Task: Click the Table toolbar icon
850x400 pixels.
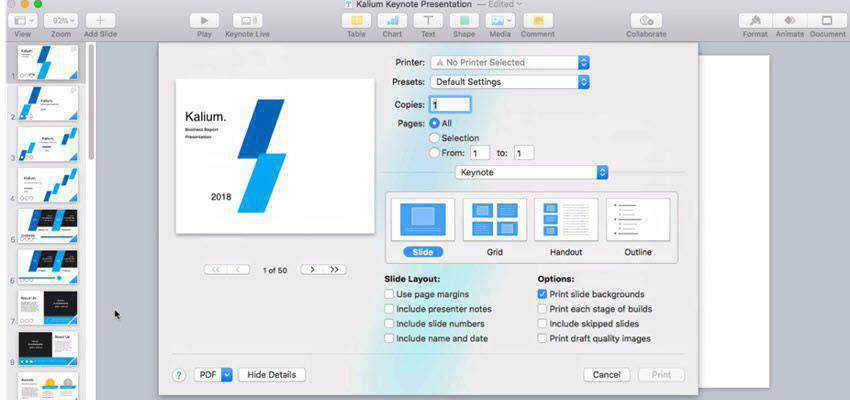Action: [356, 21]
